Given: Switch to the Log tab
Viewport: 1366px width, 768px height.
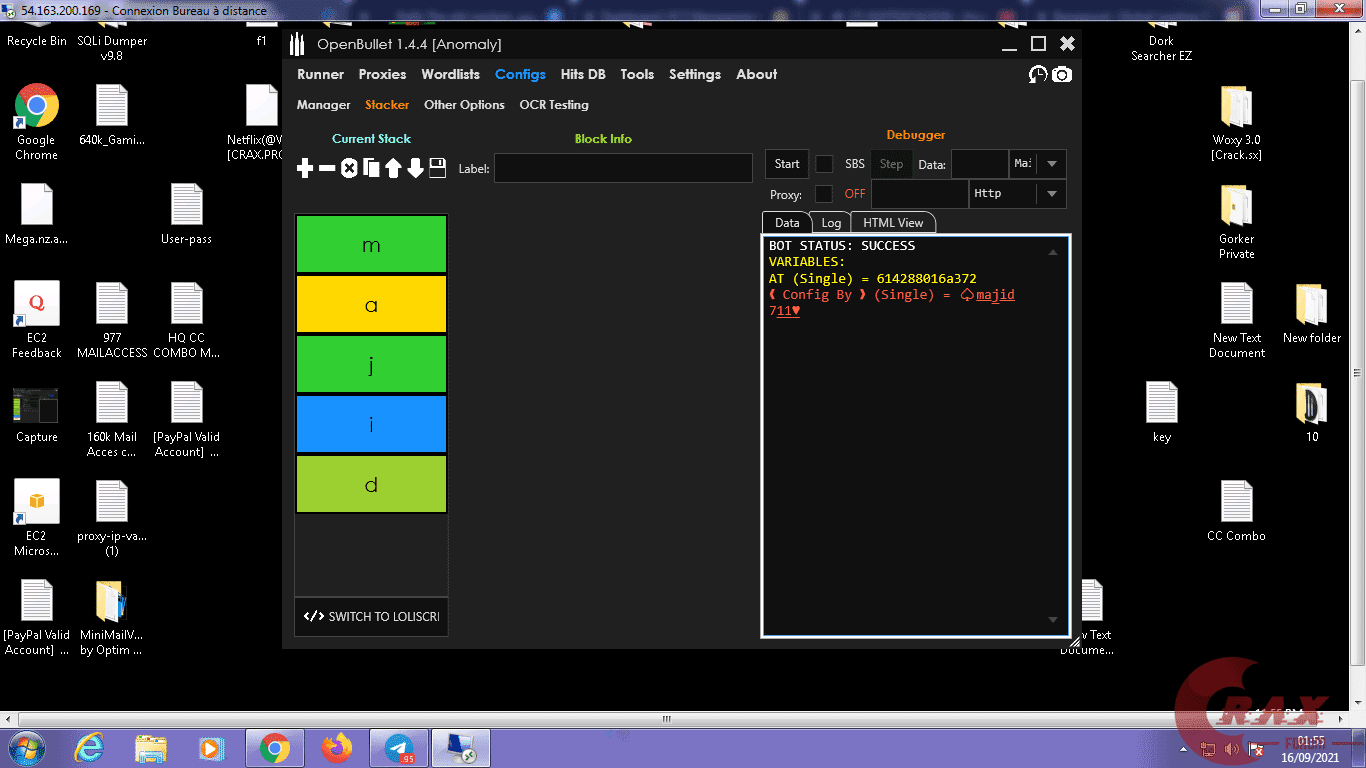Looking at the screenshot, I should (x=831, y=223).
